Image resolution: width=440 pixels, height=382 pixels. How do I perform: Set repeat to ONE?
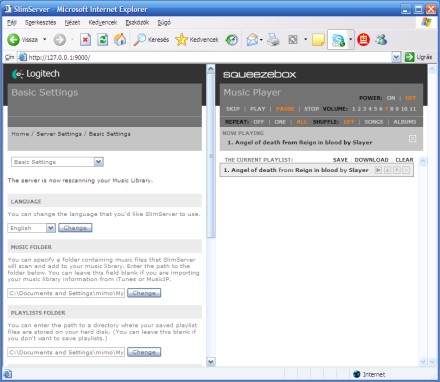pyautogui.click(x=280, y=122)
